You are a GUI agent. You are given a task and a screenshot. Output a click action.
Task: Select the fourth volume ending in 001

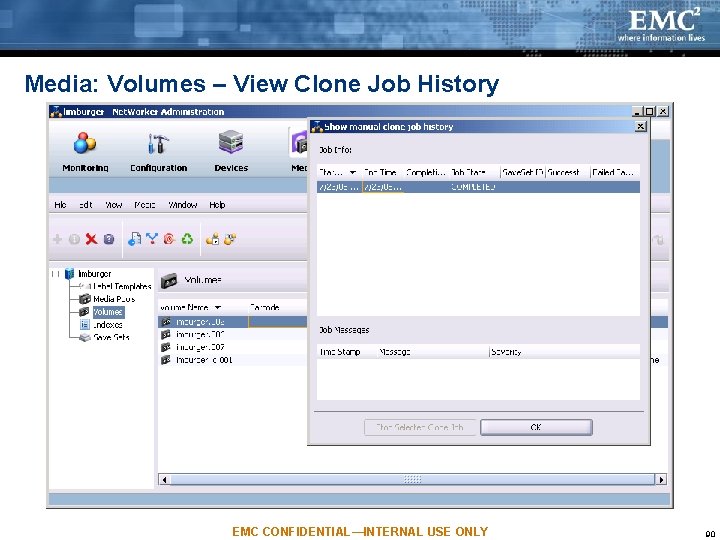[x=233, y=360]
